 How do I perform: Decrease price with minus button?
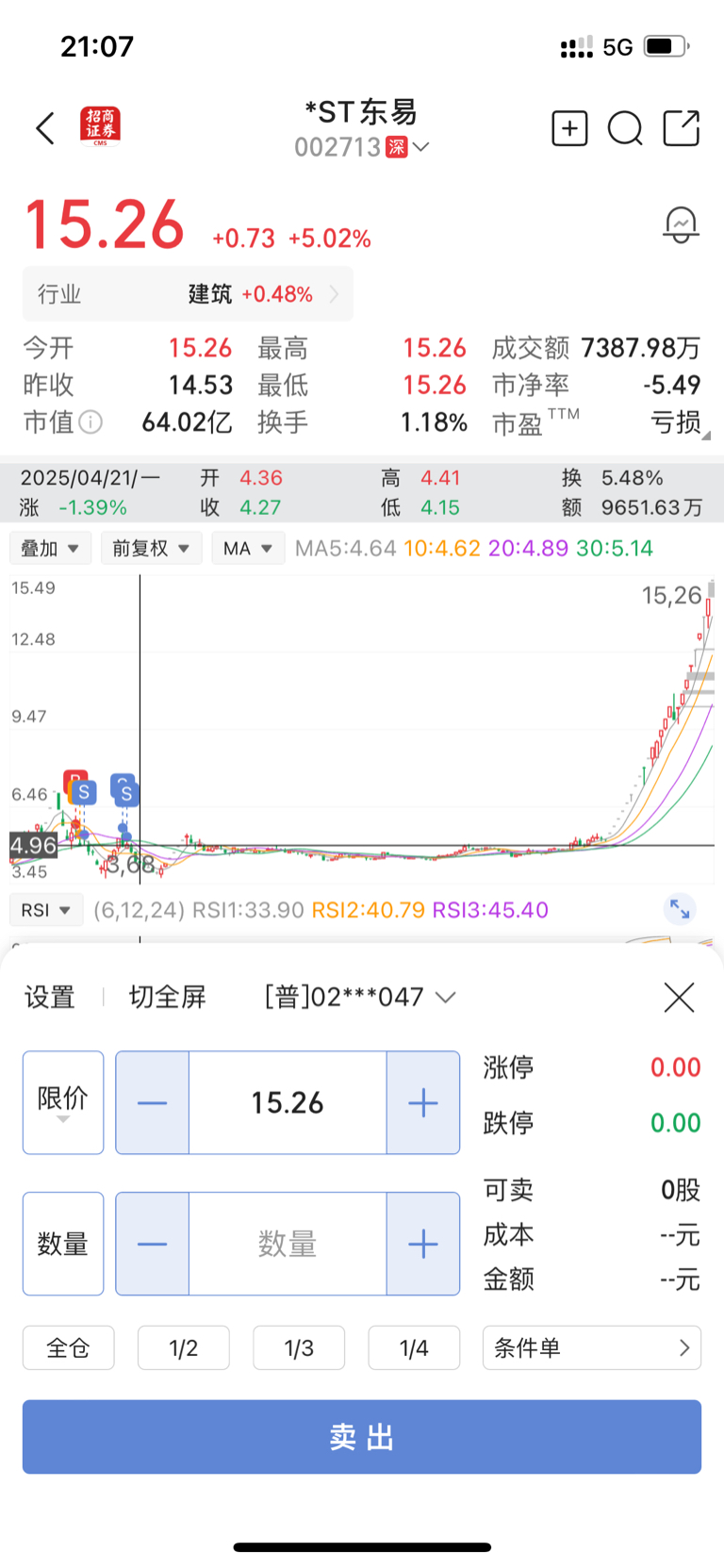coord(152,1102)
